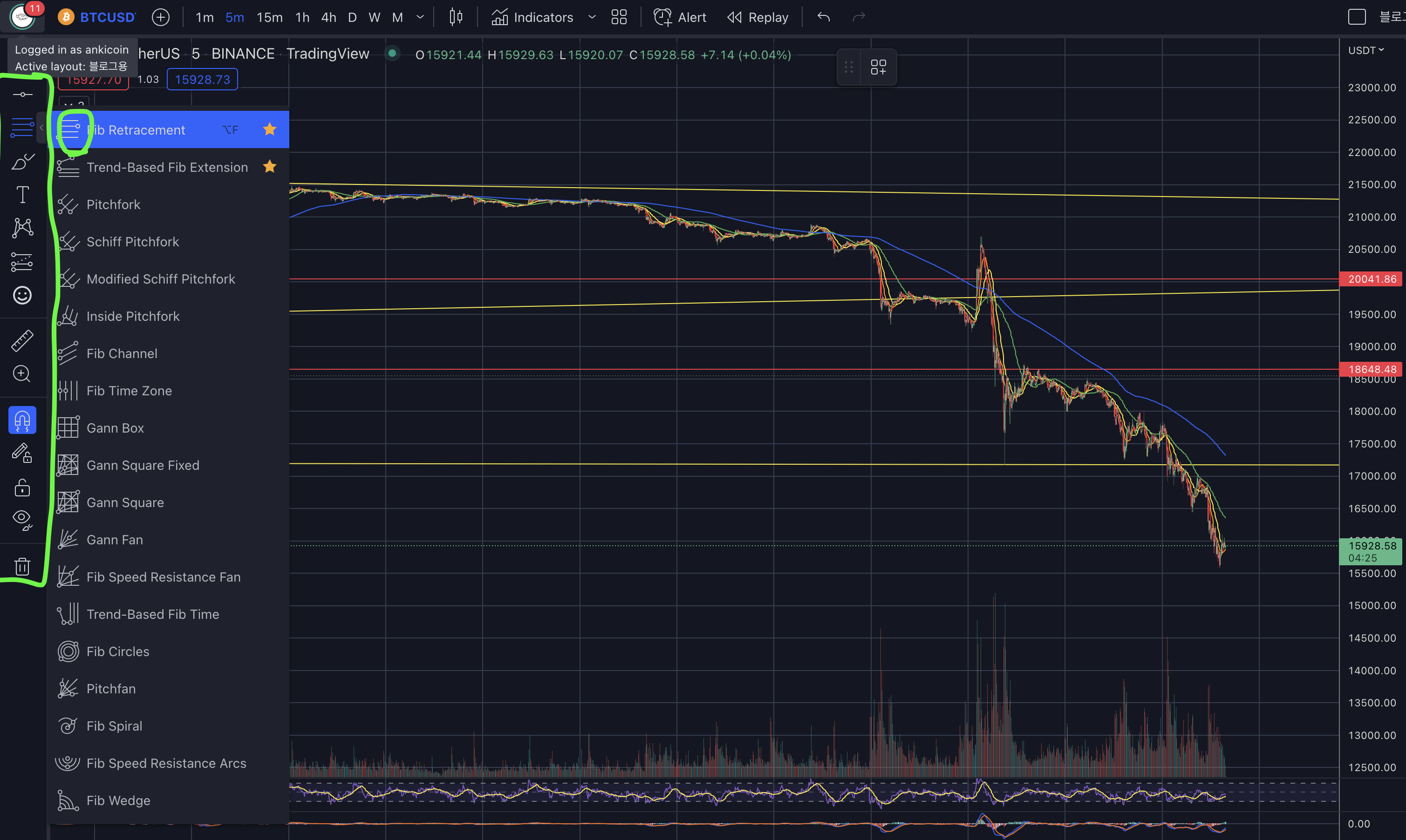Select the ruler measure tool

(22, 341)
